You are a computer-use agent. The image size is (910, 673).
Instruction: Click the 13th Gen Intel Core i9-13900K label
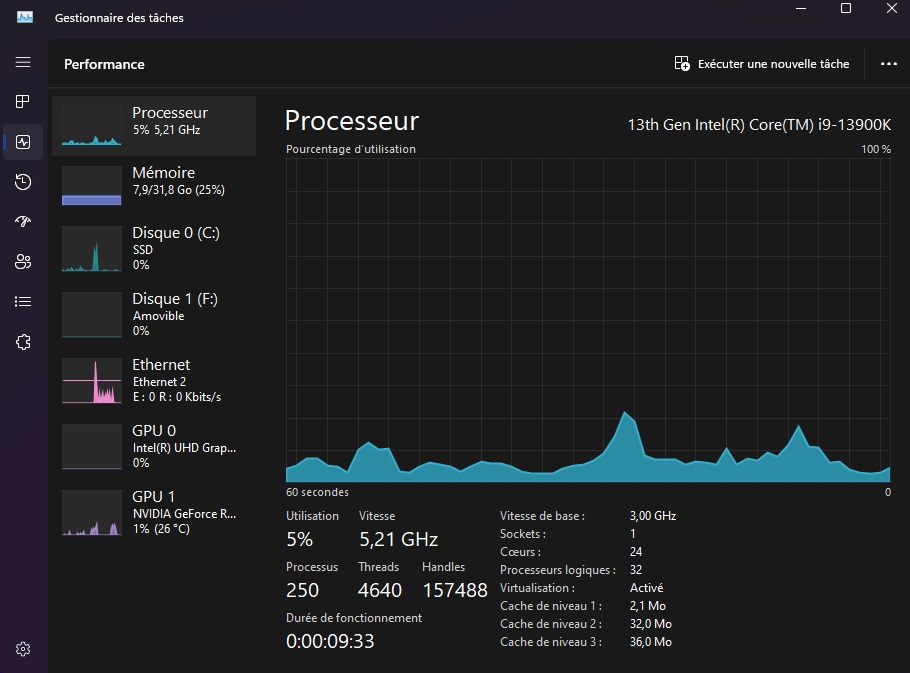click(759, 125)
